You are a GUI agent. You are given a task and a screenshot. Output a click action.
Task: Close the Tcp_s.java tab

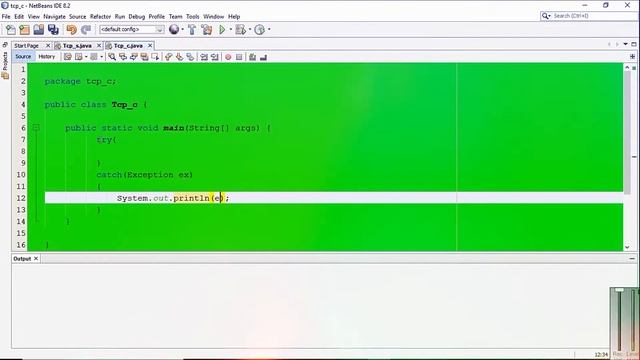click(98, 45)
